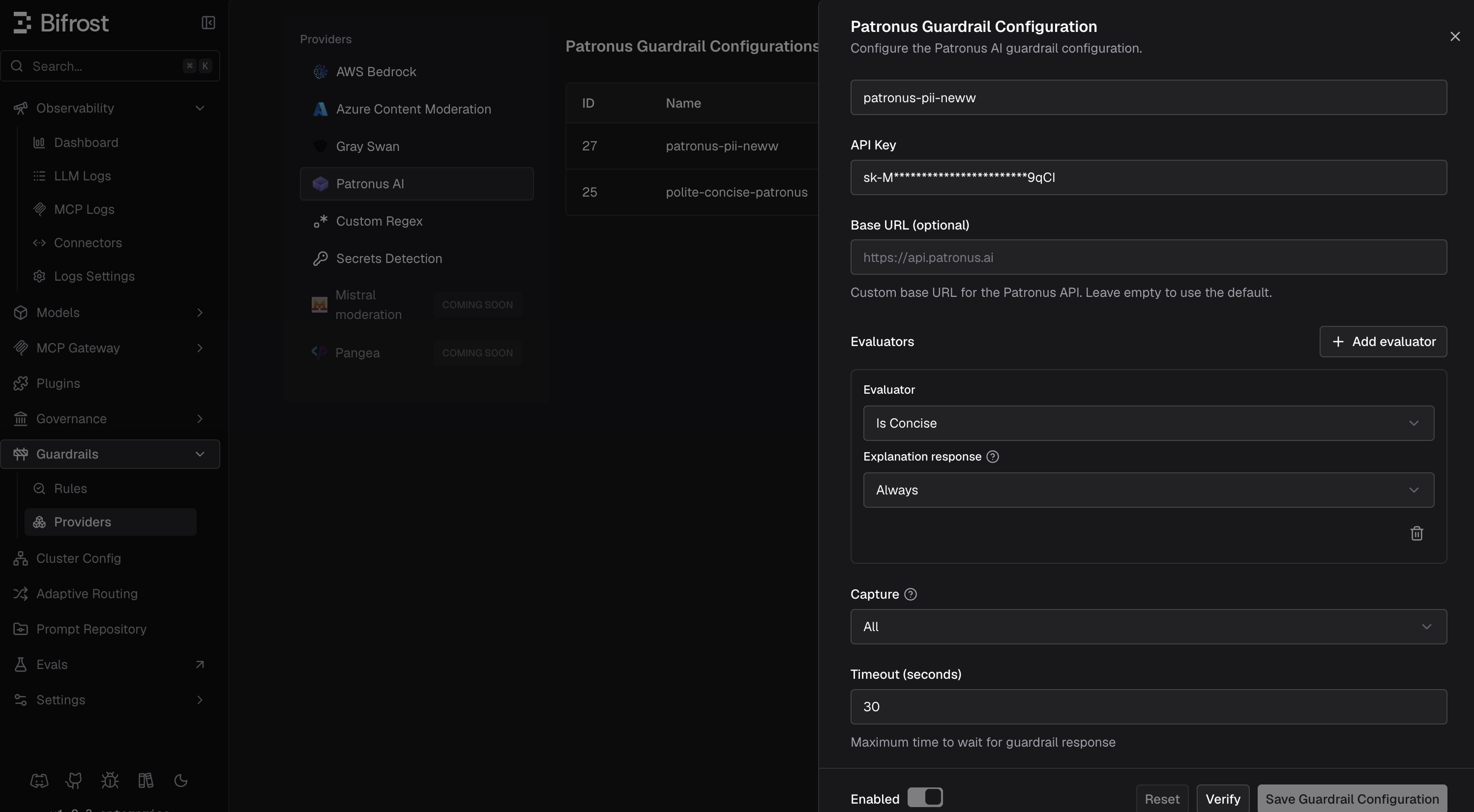Show Capture help tooltip icon
The width and height of the screenshot is (1474, 812).
911,595
